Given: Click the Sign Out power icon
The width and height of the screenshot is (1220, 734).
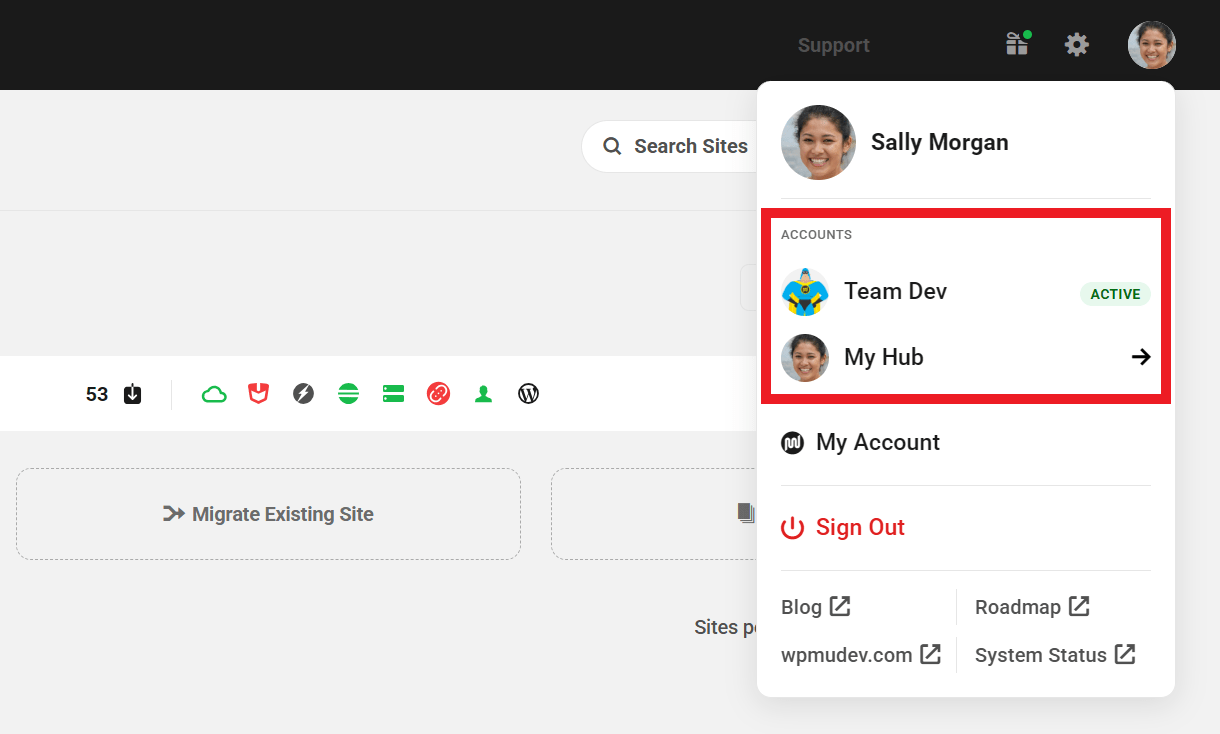Looking at the screenshot, I should [x=792, y=527].
